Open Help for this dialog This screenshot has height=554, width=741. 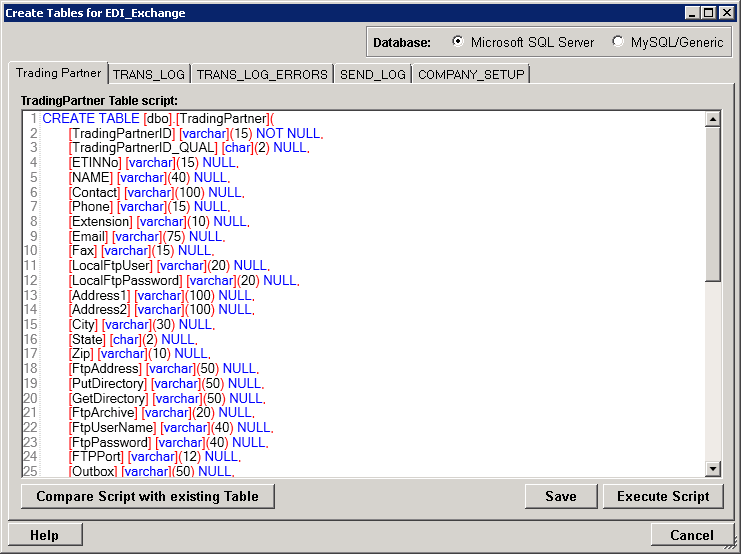pos(44,535)
